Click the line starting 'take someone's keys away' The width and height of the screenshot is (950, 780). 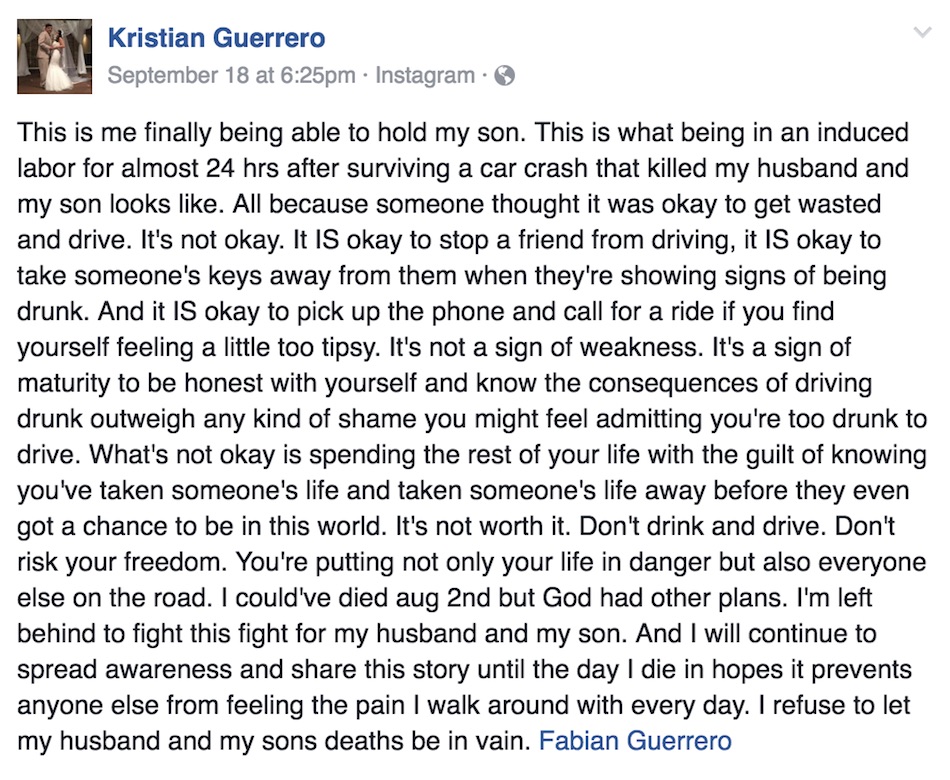click(452, 276)
